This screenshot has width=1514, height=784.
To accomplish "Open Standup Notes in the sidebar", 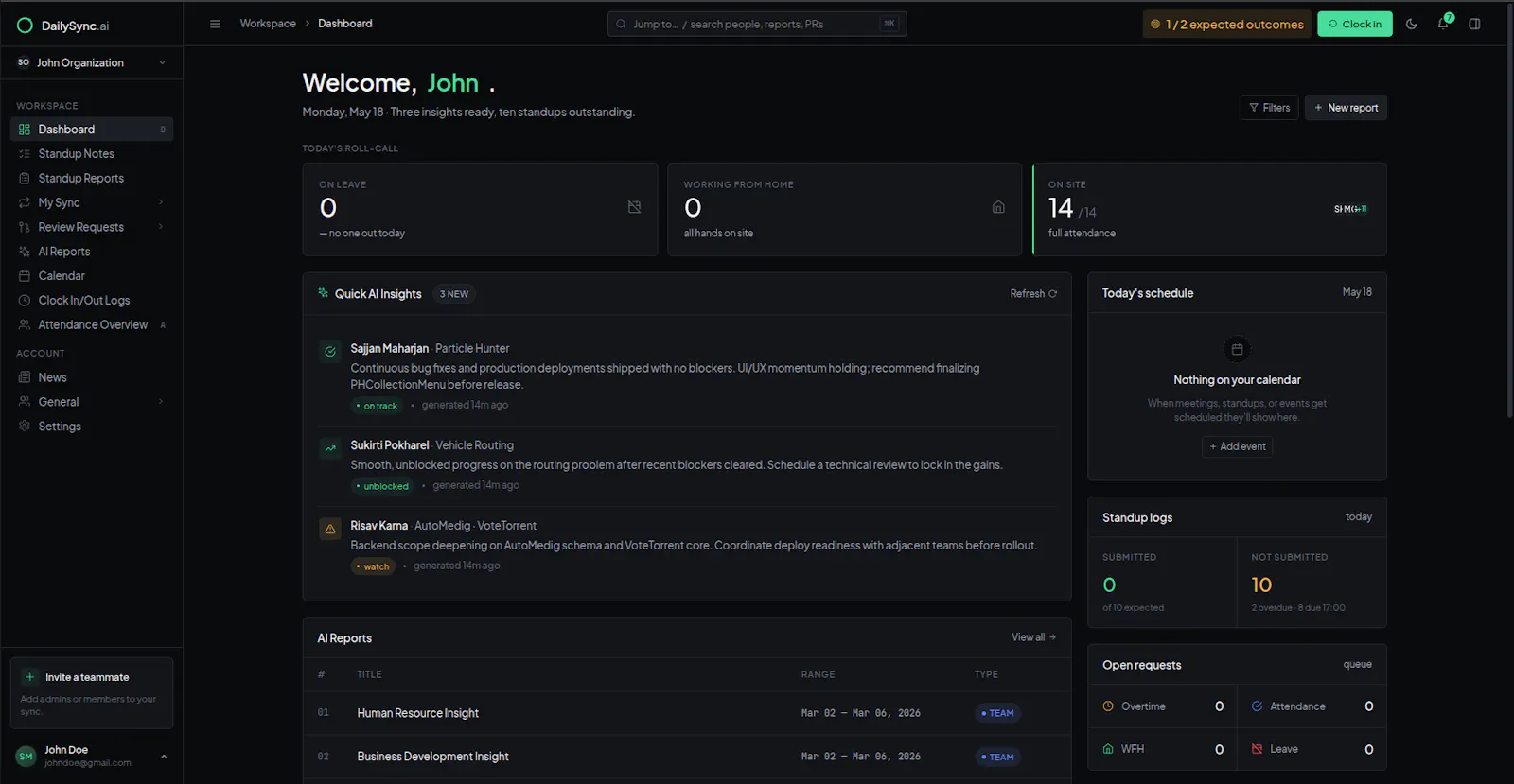I will (92, 154).
